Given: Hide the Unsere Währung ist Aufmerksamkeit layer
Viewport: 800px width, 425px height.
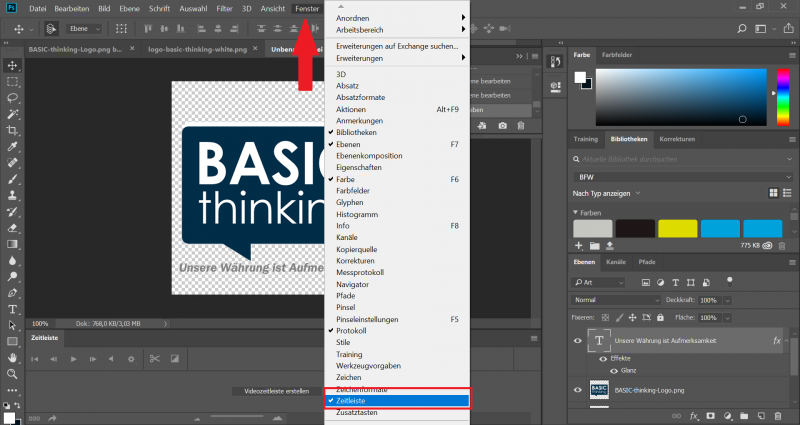Looking at the screenshot, I should 578,341.
